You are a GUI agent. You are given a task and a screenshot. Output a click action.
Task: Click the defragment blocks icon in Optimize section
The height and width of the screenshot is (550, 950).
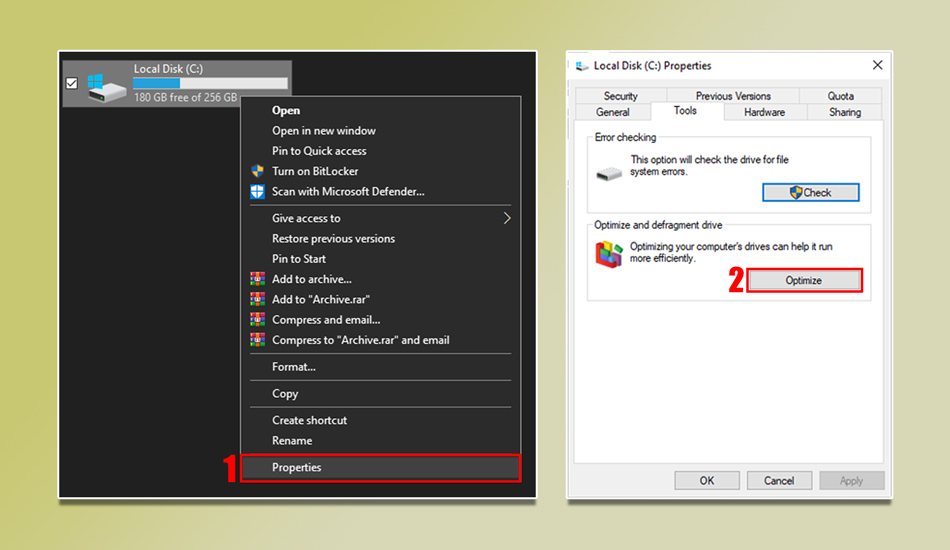609,254
